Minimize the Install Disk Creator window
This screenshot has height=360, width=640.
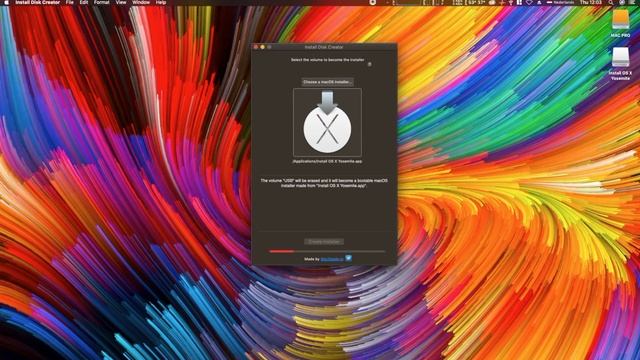pos(262,47)
